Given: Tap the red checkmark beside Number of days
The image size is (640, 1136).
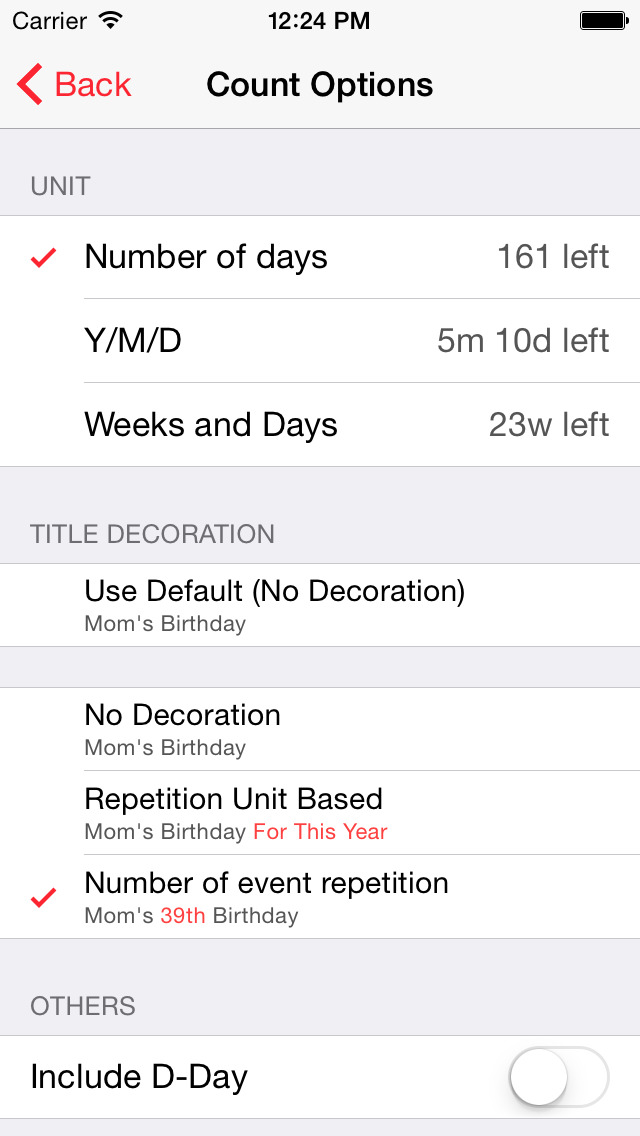Looking at the screenshot, I should click(x=43, y=258).
